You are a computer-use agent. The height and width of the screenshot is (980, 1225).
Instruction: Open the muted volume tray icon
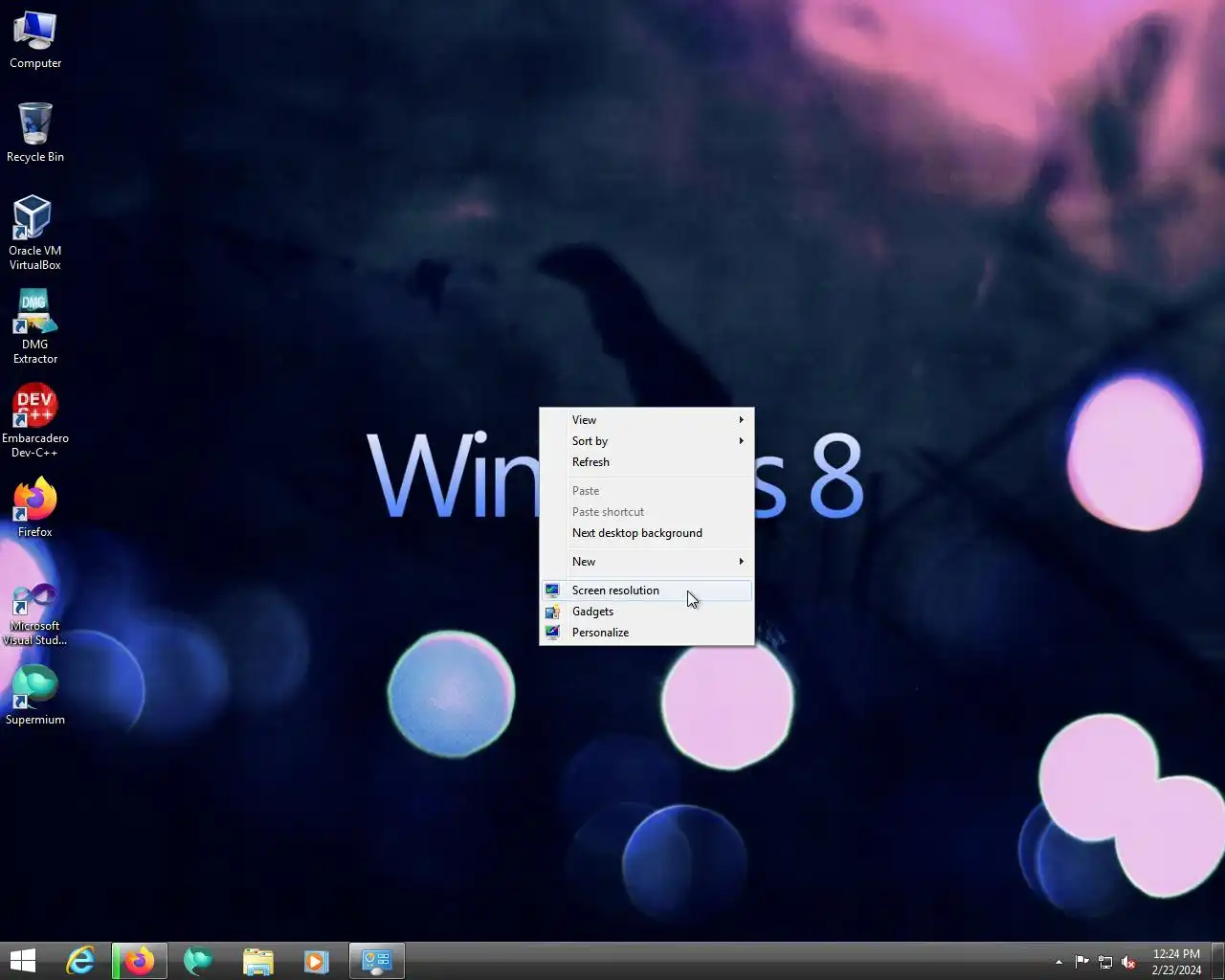1128,962
